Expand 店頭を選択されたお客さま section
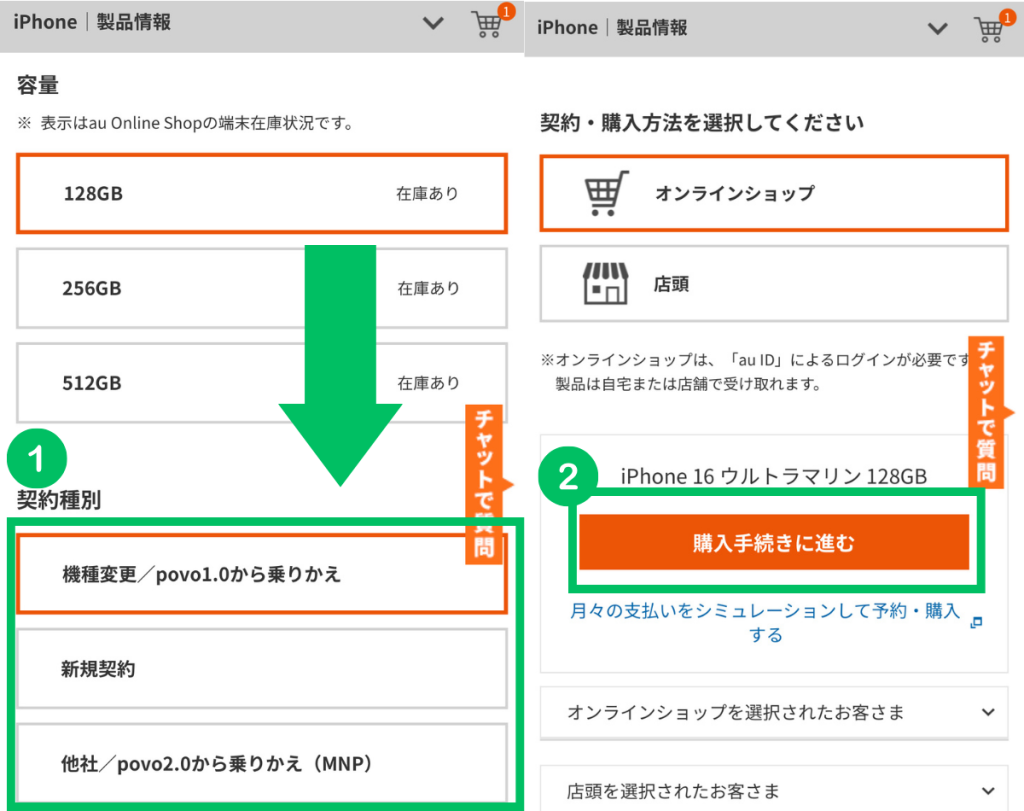Screen dimensions: 1024x811 (774, 791)
